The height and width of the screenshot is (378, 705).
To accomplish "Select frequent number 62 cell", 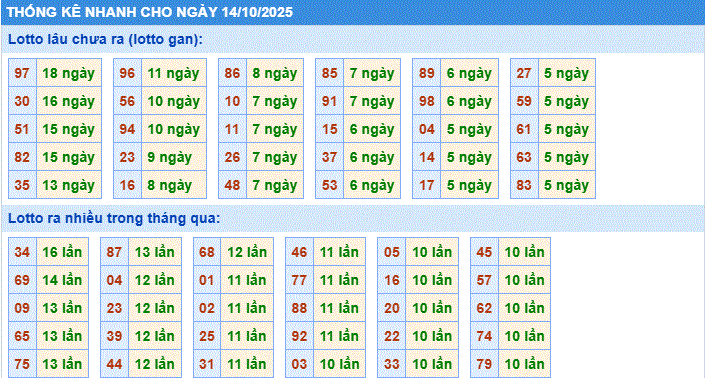I will (484, 308).
